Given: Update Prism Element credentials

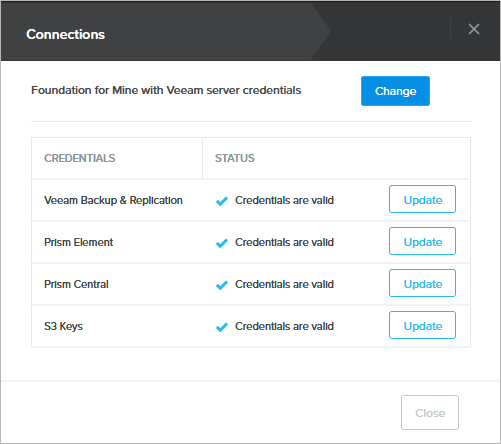Looking at the screenshot, I should coord(422,241).
